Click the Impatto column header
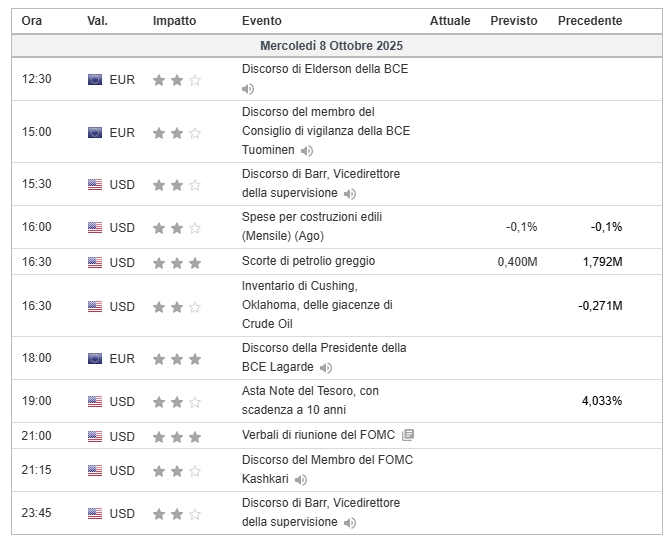The height and width of the screenshot is (546, 672). pyautogui.click(x=174, y=21)
